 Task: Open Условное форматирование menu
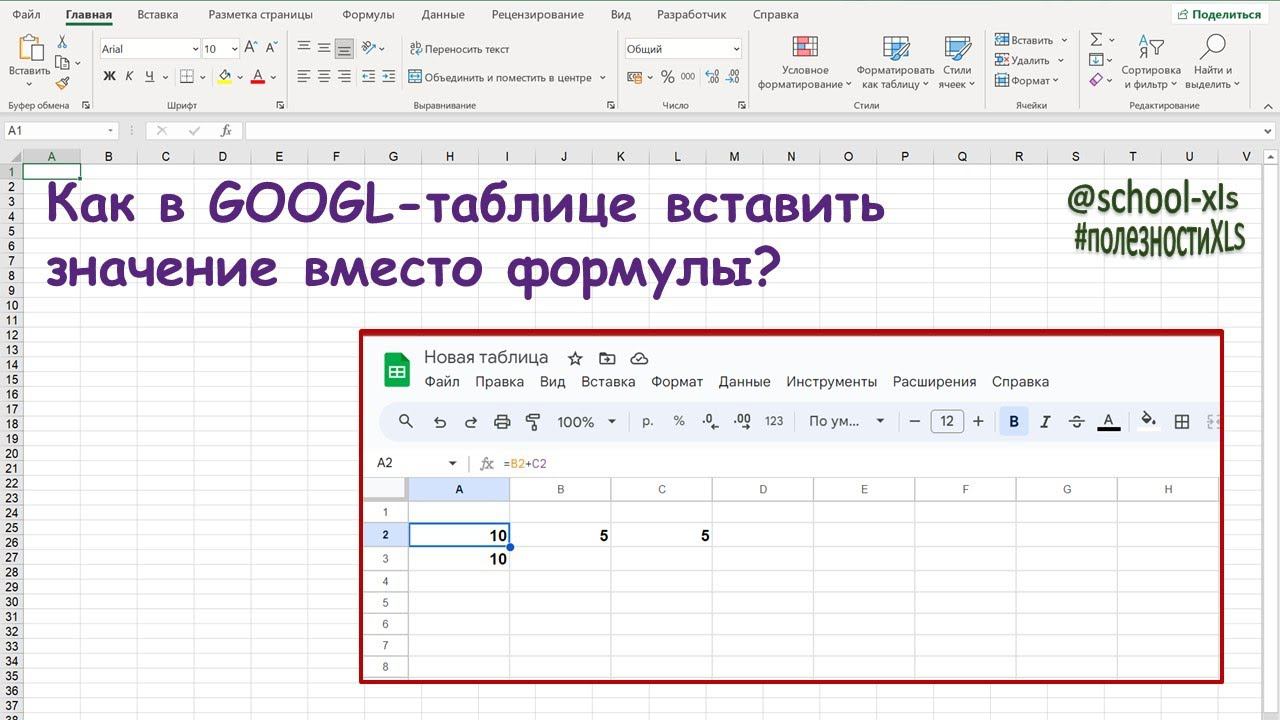804,62
